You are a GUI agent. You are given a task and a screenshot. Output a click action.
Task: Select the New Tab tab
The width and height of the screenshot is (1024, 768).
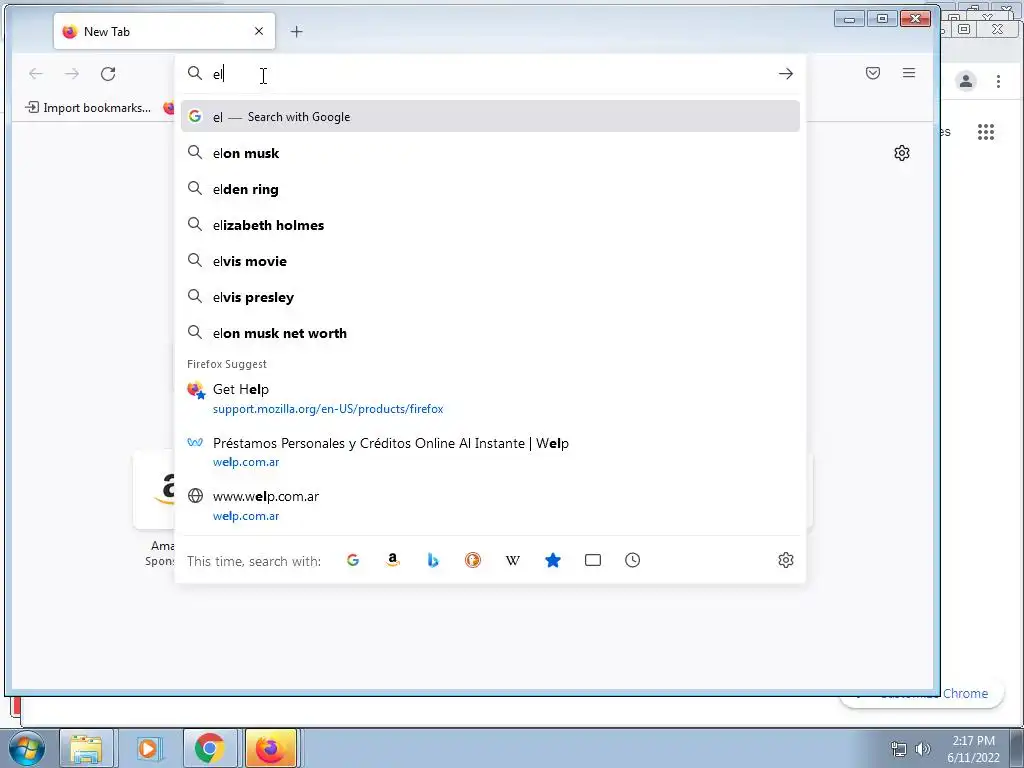click(164, 31)
